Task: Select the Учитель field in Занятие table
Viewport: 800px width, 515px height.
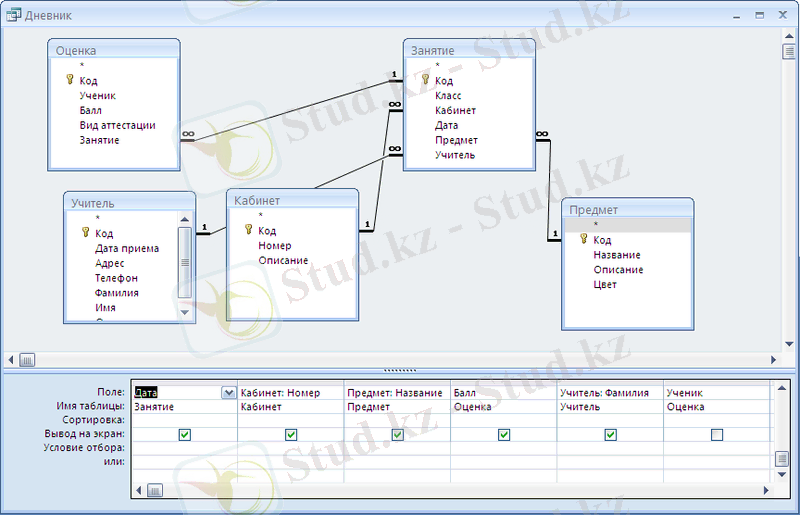Action: [x=455, y=155]
